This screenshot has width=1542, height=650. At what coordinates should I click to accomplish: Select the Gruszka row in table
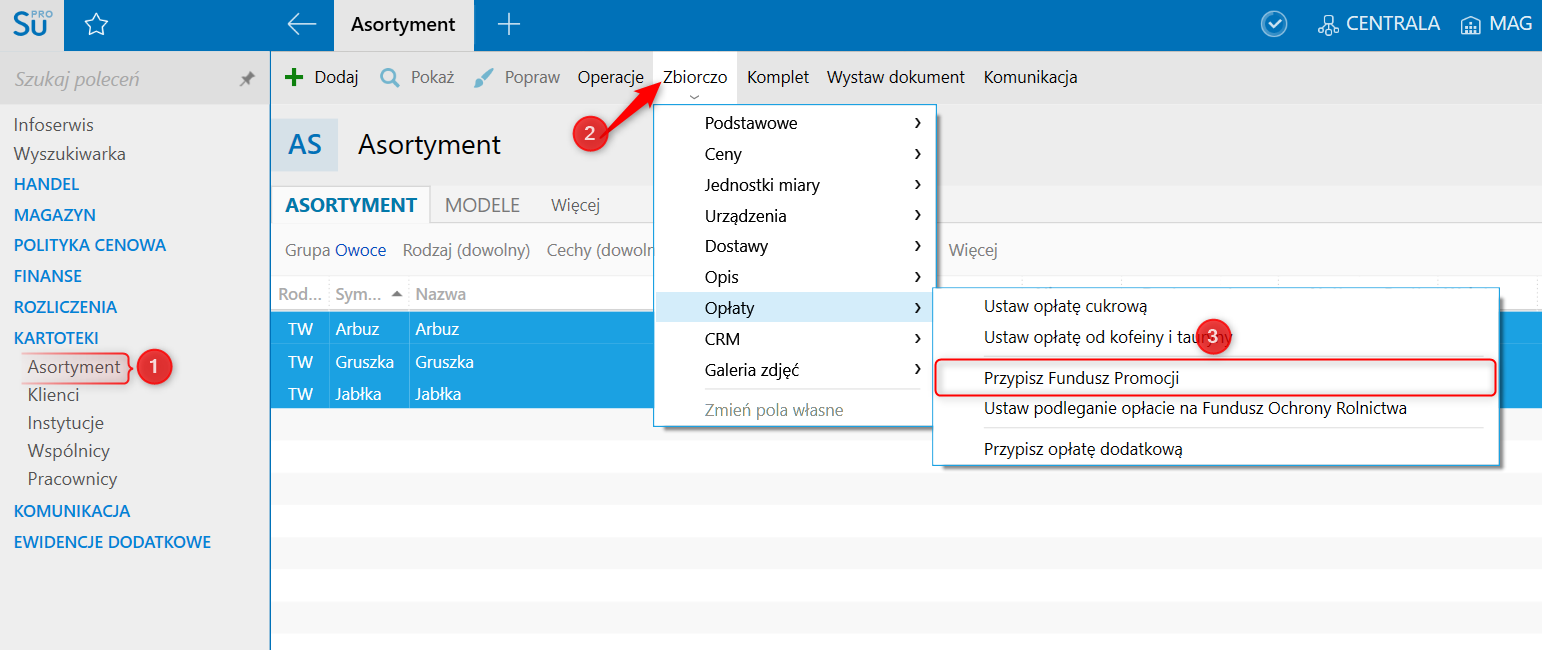[x=445, y=361]
